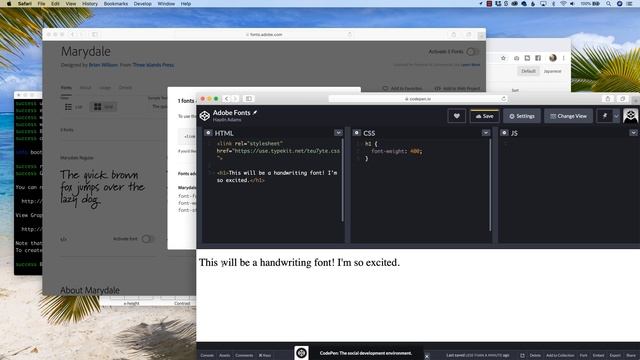Click Brian Willson designer link
640x360 pixels.
[x=103, y=65]
